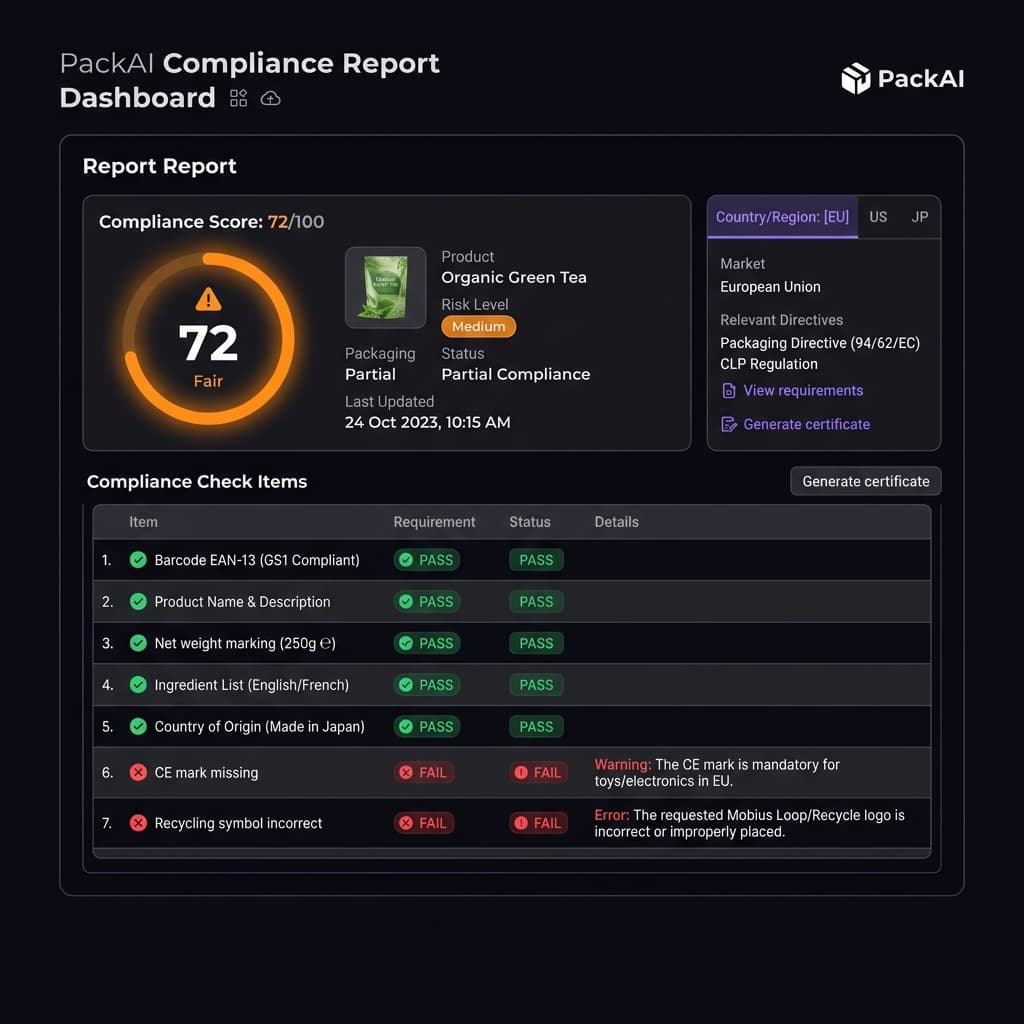
Task: Click the 24 Oct 2023, 10:15 AM timestamp
Action: click(x=427, y=423)
